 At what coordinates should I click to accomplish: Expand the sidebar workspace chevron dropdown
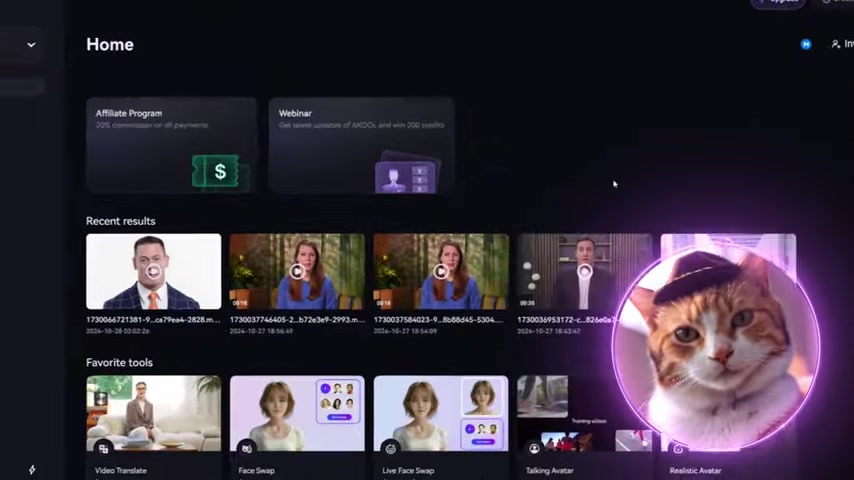[31, 45]
